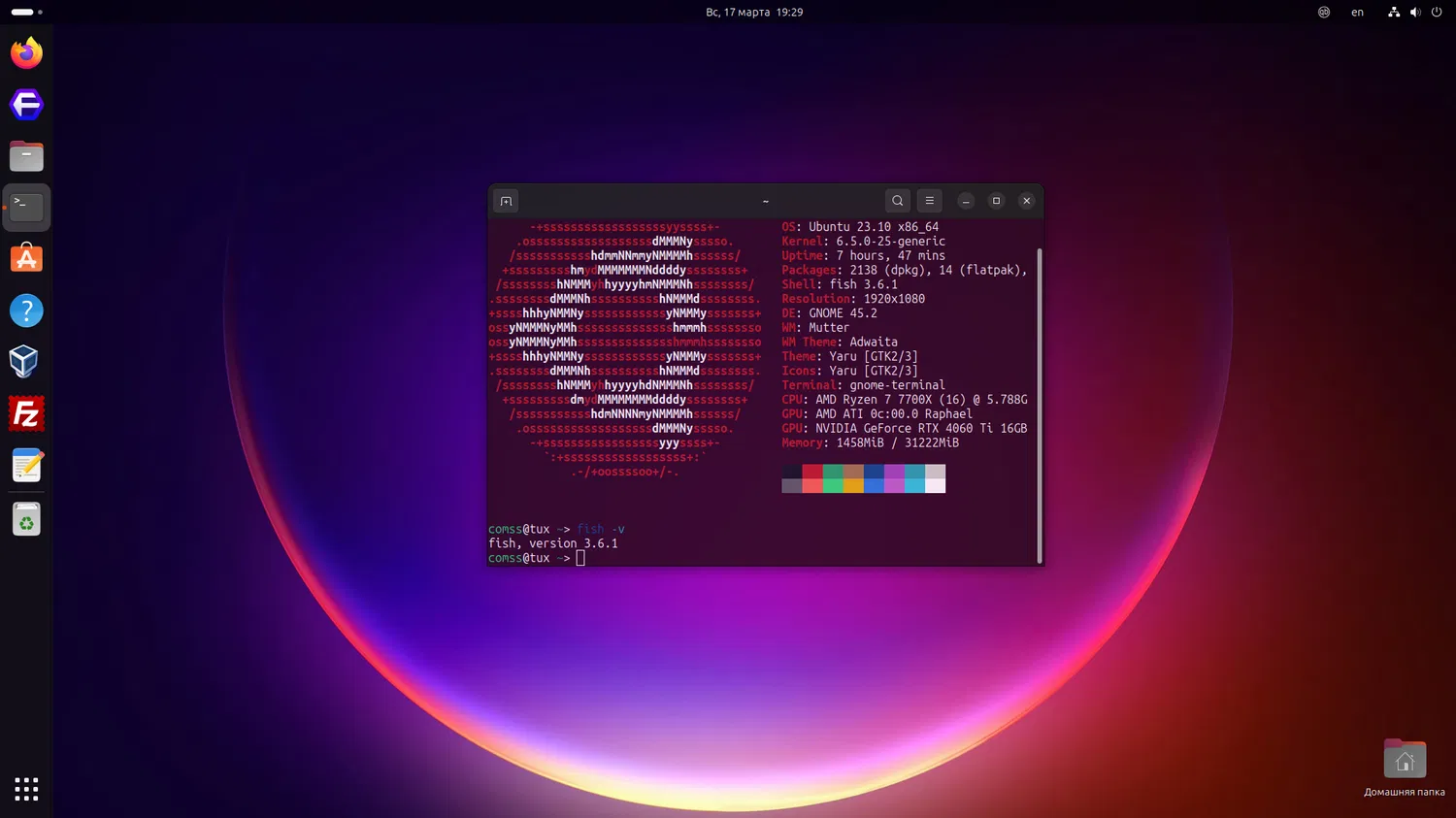Click the 'Terminal: gnome-terminal' line
This screenshot has height=818, width=1456.
pos(863,385)
